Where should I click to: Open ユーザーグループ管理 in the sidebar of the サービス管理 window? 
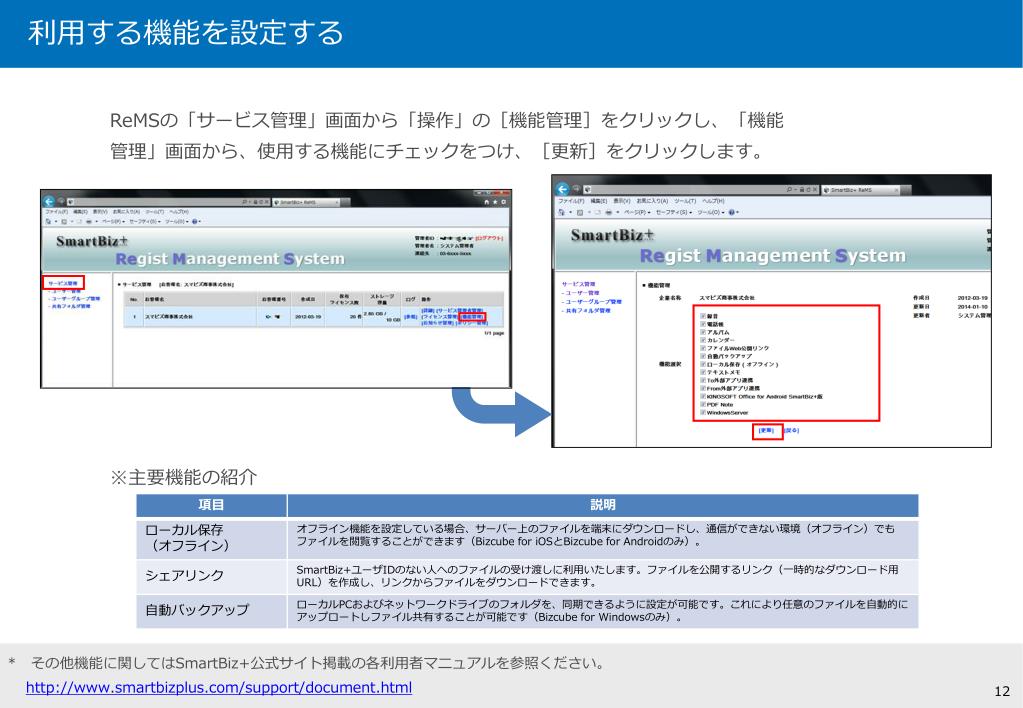76,298
